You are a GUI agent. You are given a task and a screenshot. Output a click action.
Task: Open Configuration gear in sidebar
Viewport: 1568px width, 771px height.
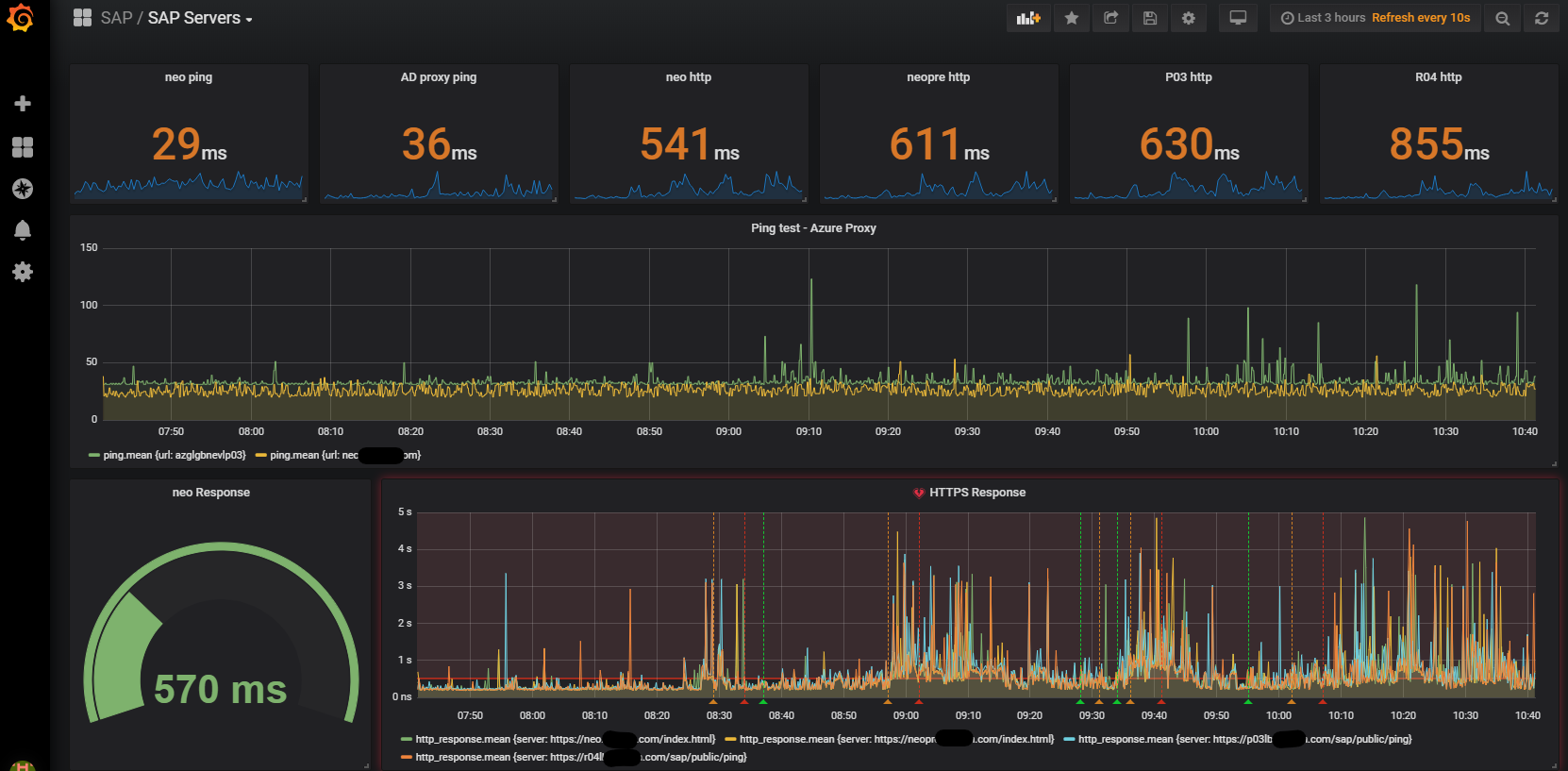23,272
